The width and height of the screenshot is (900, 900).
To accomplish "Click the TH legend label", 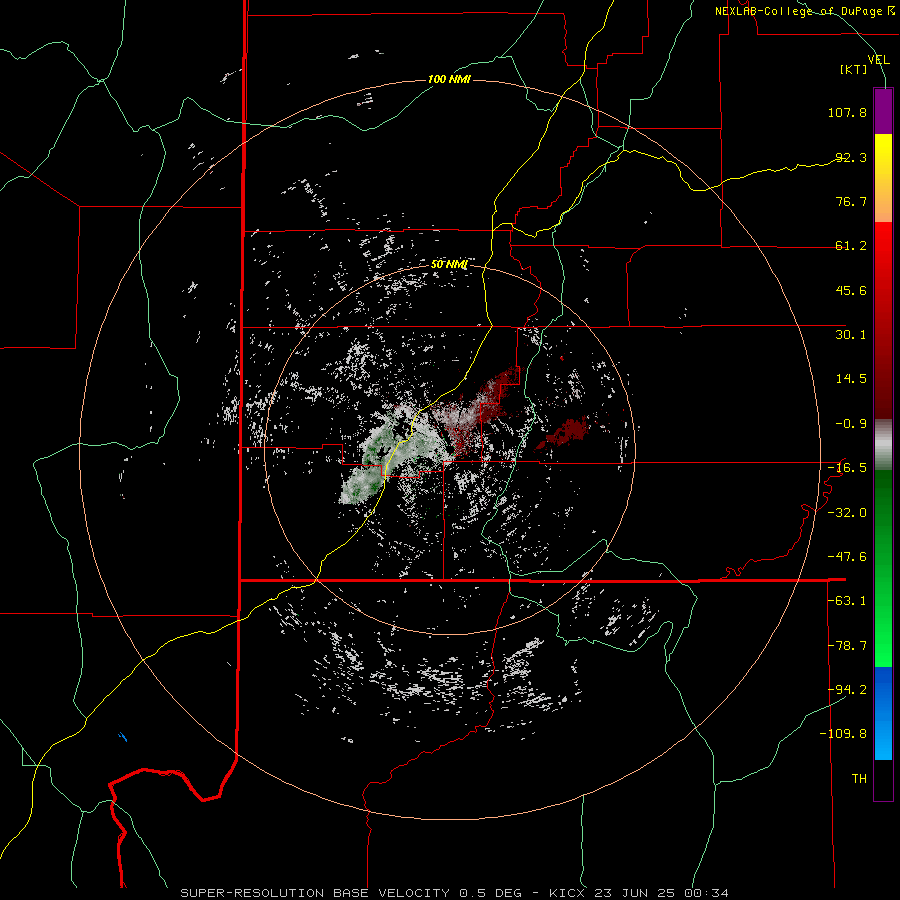I will coord(859,778).
